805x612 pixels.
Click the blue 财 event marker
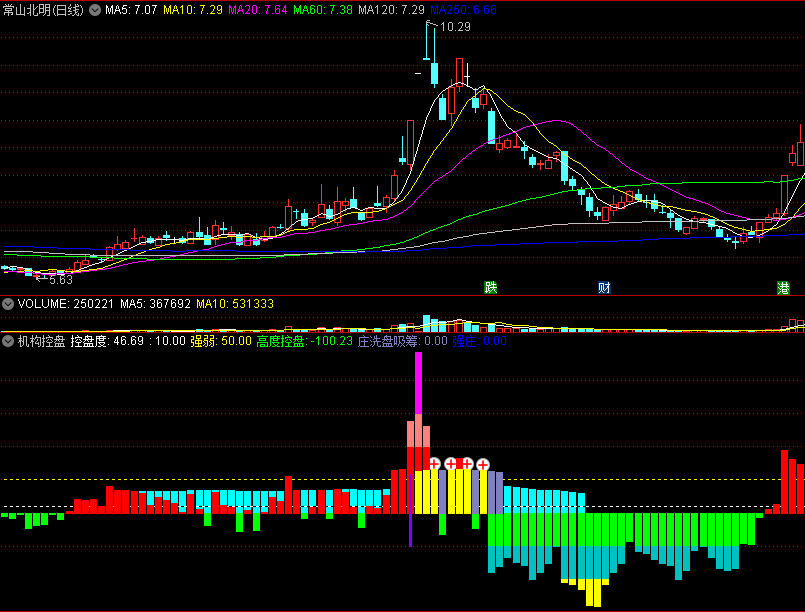tap(604, 288)
